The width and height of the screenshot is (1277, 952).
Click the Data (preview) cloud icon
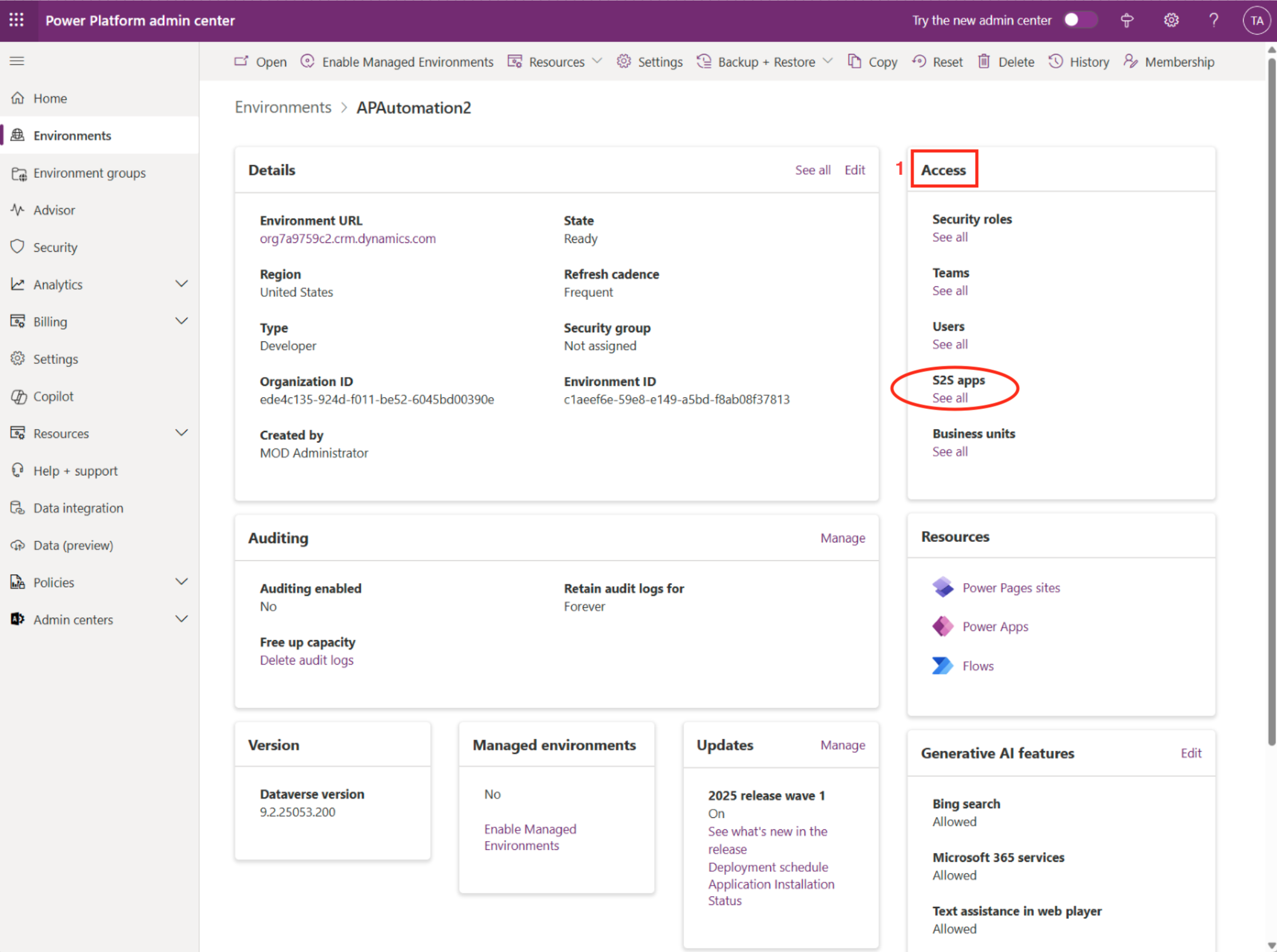18,545
